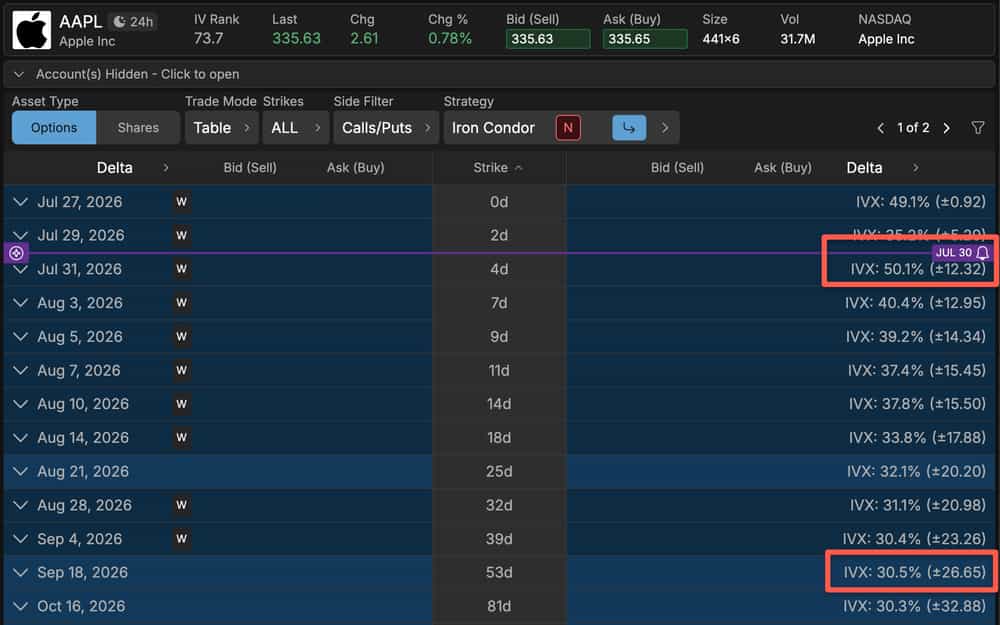The height and width of the screenshot is (625, 1000).
Task: Click the W badge on Aug 28, 2026
Action: tap(182, 505)
